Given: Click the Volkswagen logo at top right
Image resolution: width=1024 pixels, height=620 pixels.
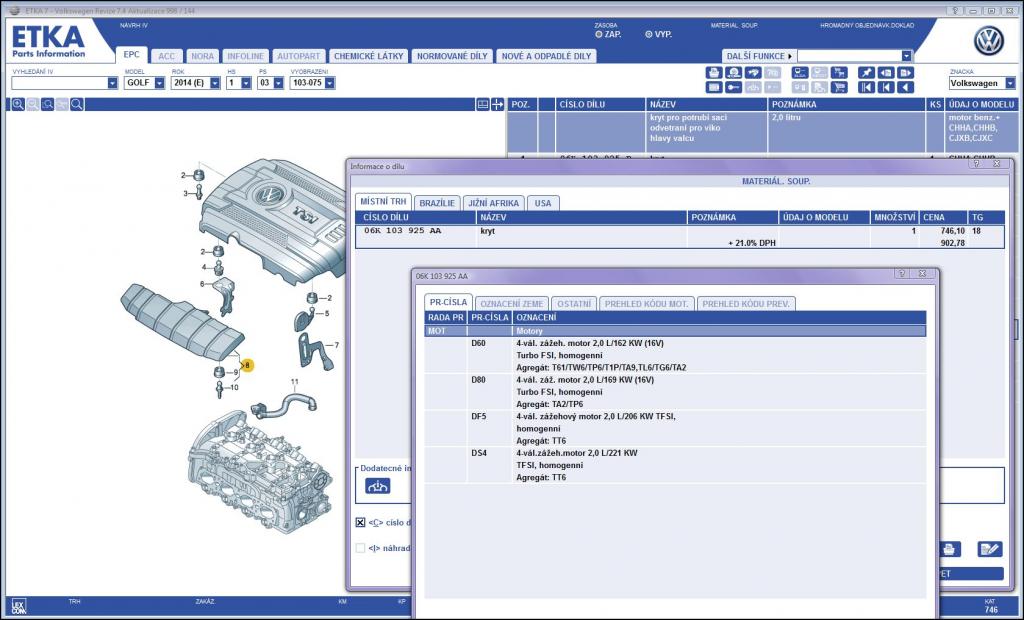Looking at the screenshot, I should coord(989,41).
